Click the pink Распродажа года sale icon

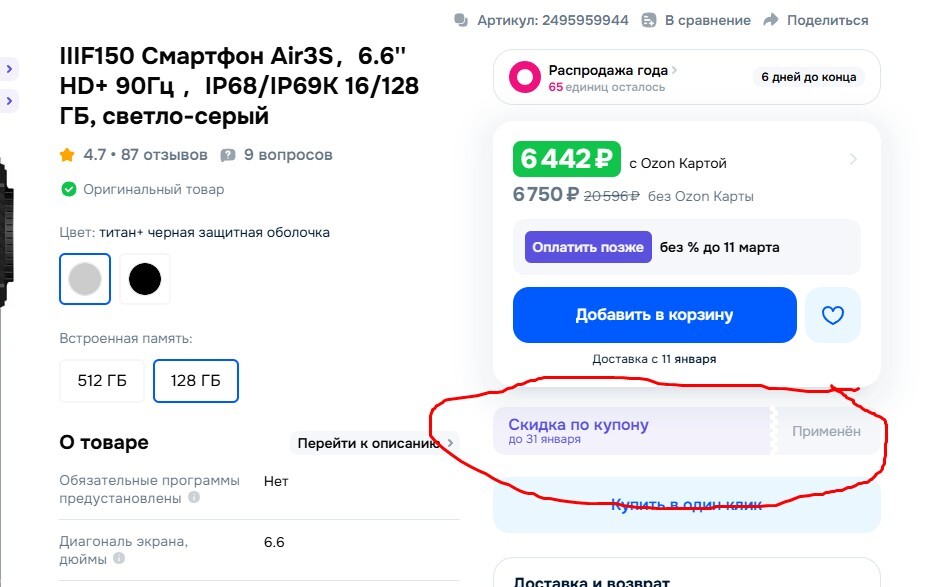[x=525, y=77]
